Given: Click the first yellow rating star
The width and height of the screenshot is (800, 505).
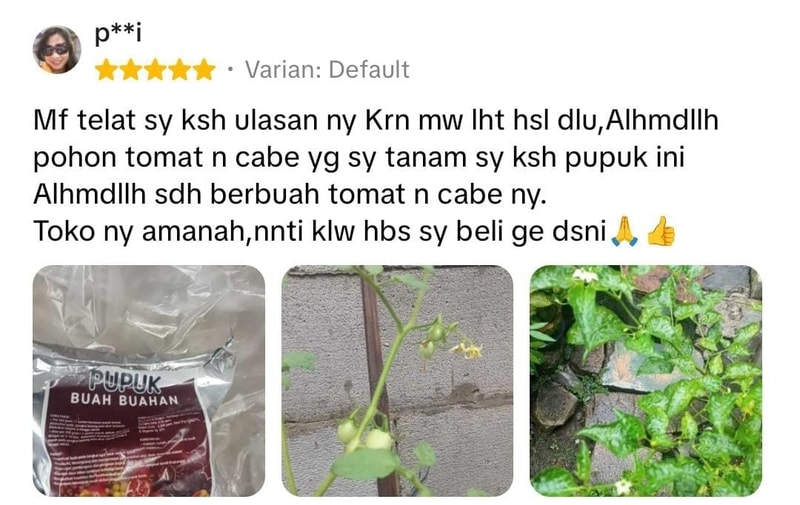Looking at the screenshot, I should pyautogui.click(x=106, y=70).
